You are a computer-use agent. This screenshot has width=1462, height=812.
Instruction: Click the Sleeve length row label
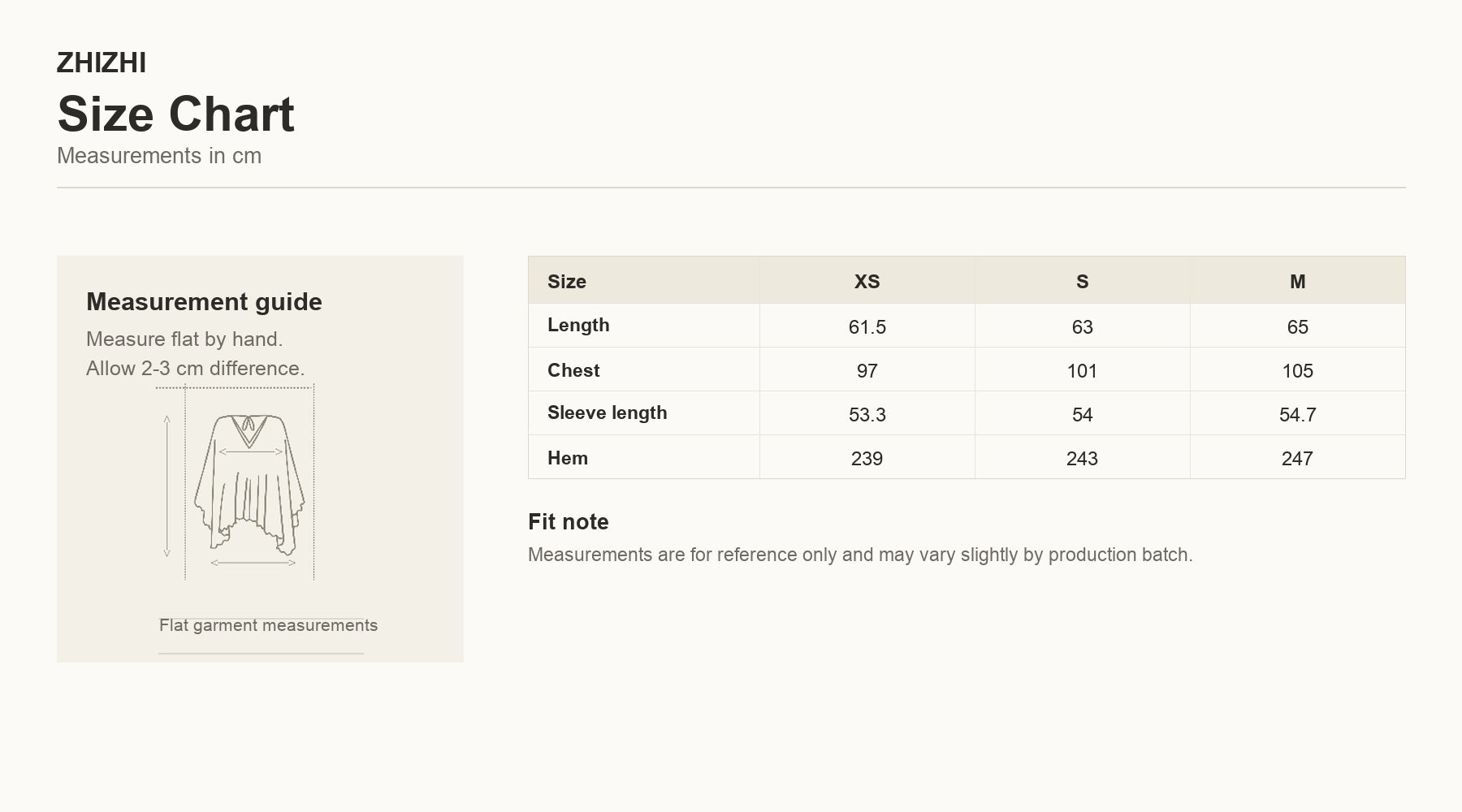pyautogui.click(x=608, y=412)
